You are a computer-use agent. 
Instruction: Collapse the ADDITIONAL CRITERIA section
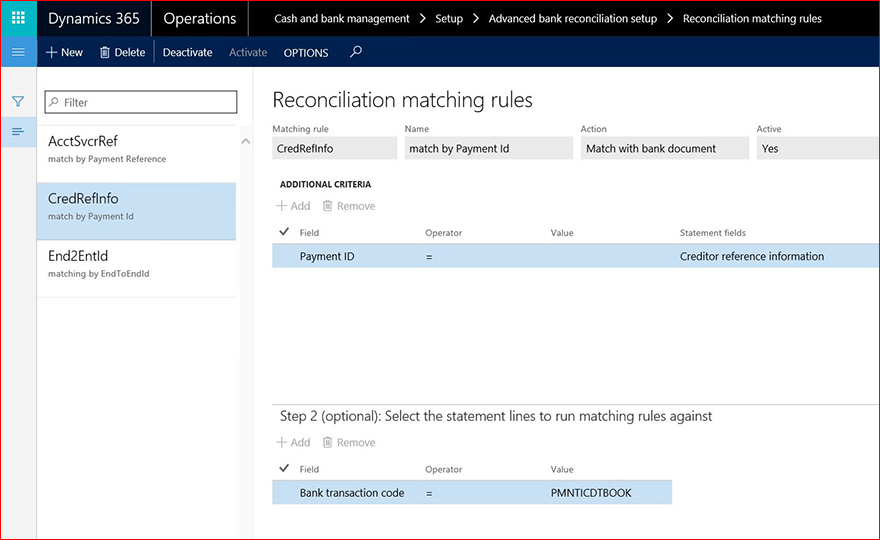pos(326,184)
